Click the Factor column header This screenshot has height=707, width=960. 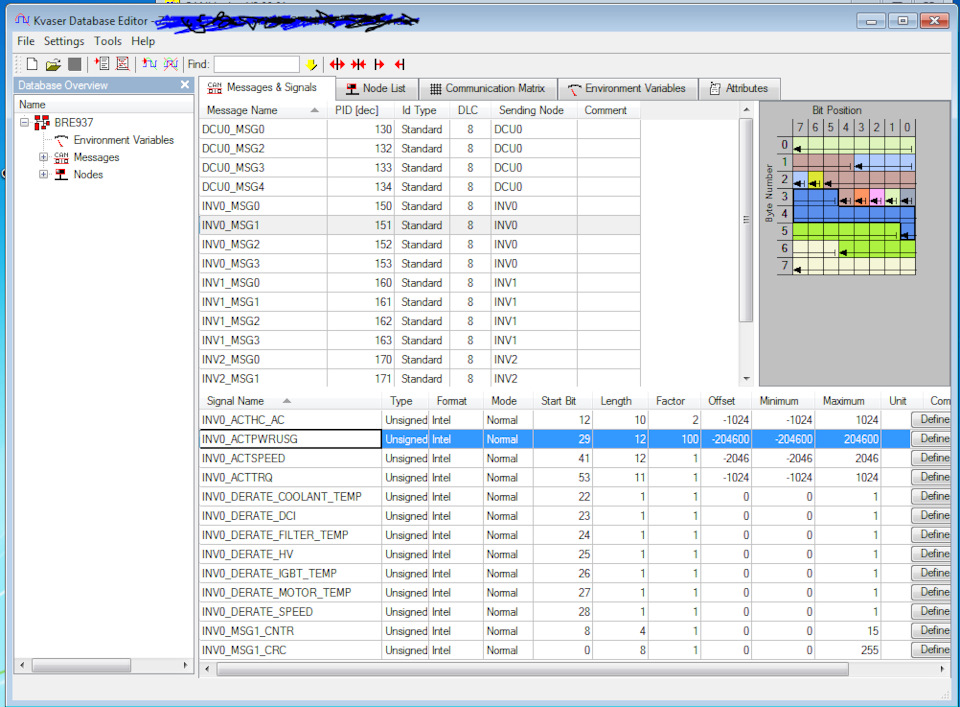coord(674,401)
